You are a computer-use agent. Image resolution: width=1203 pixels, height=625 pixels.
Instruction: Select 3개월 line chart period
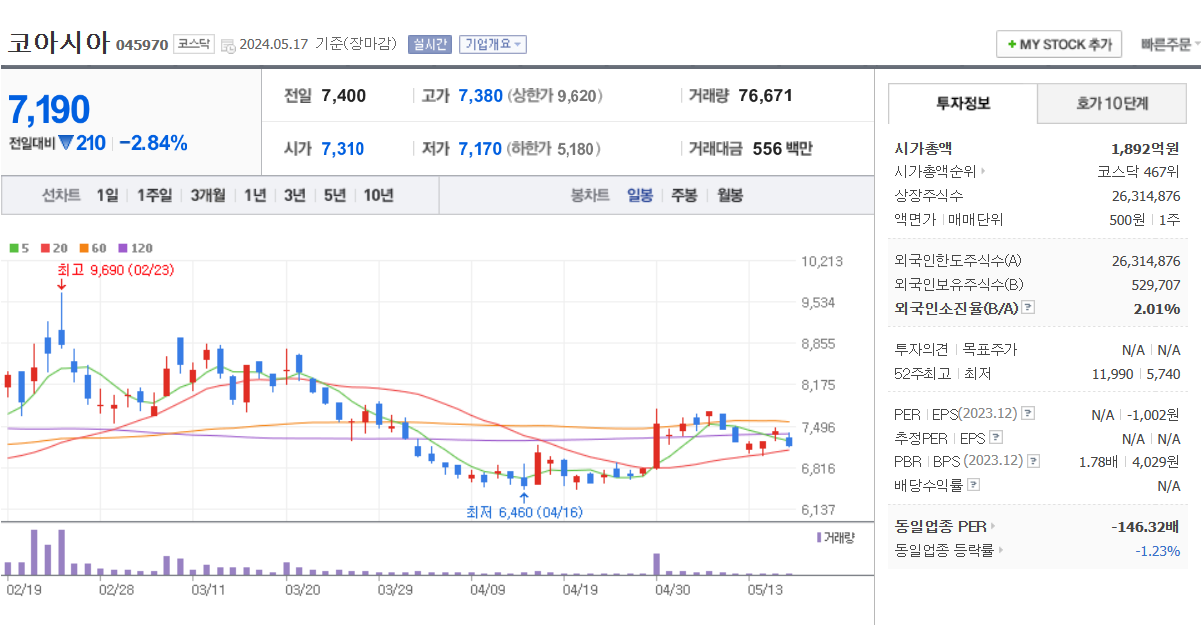208,195
